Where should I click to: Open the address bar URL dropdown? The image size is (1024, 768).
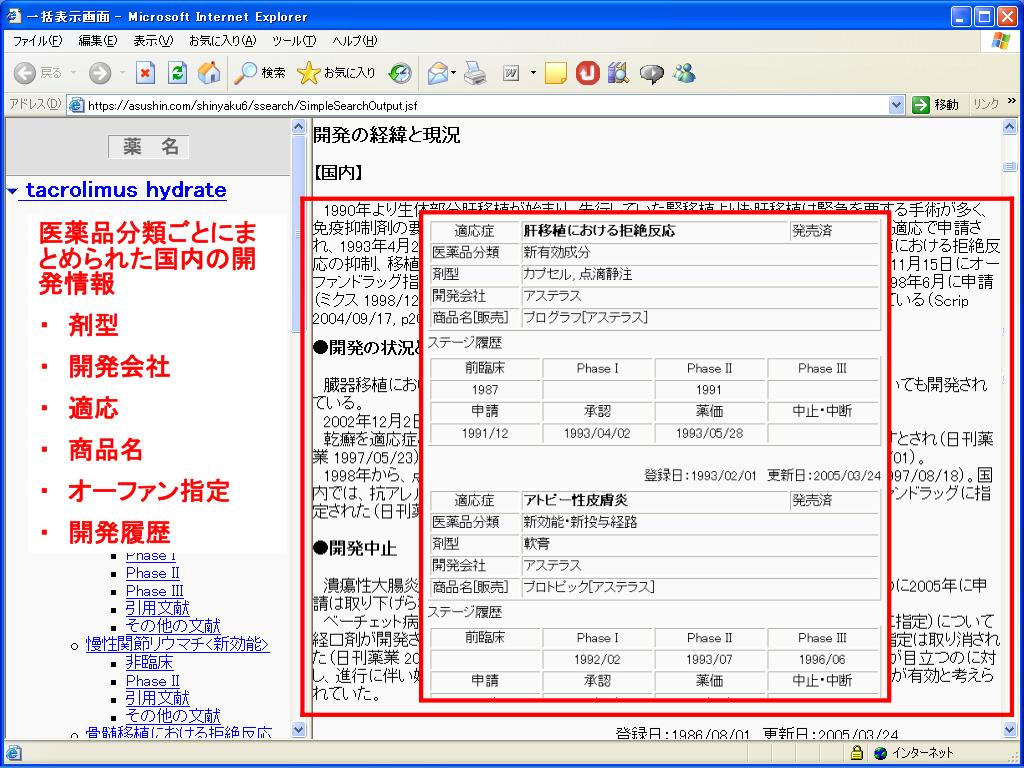896,105
